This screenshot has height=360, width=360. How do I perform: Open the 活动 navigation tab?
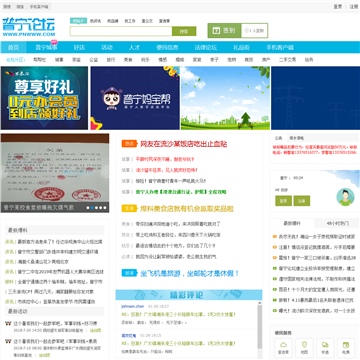click(x=107, y=47)
